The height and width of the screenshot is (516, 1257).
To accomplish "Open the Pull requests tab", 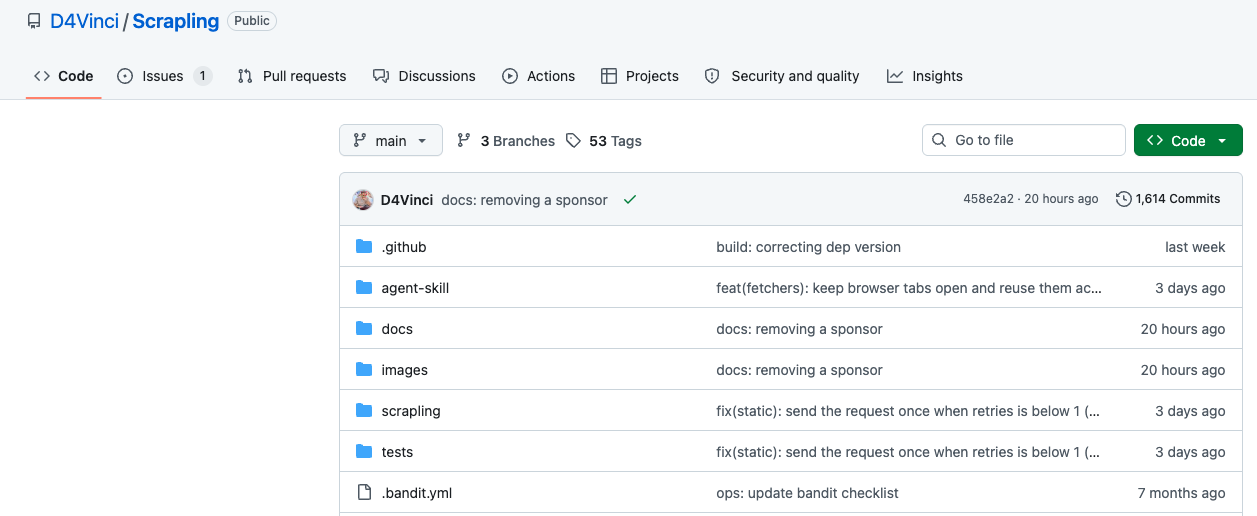I will coord(292,76).
